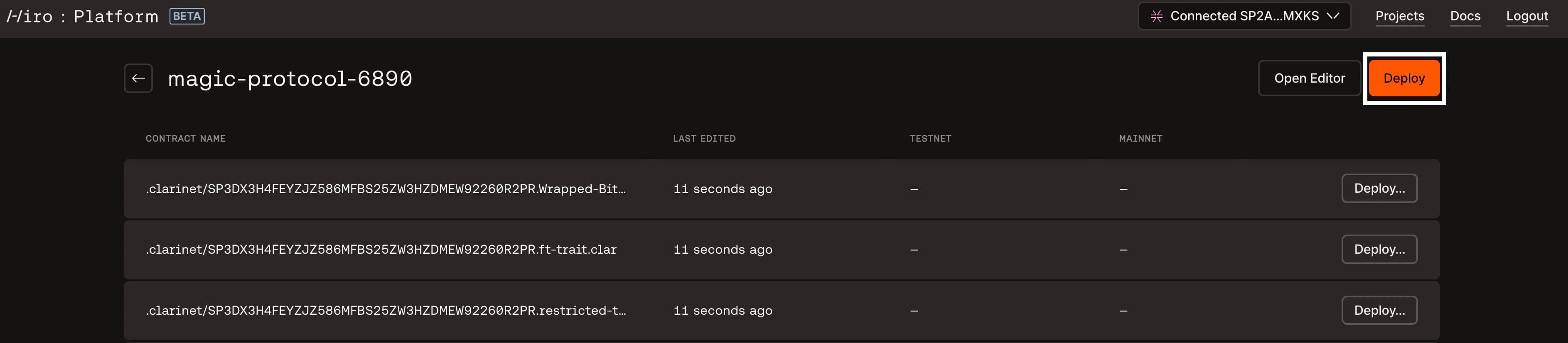Viewport: 1568px width, 343px height.
Task: Expand the Connected SP2A...MXKS wallet dropdown
Action: click(1244, 17)
